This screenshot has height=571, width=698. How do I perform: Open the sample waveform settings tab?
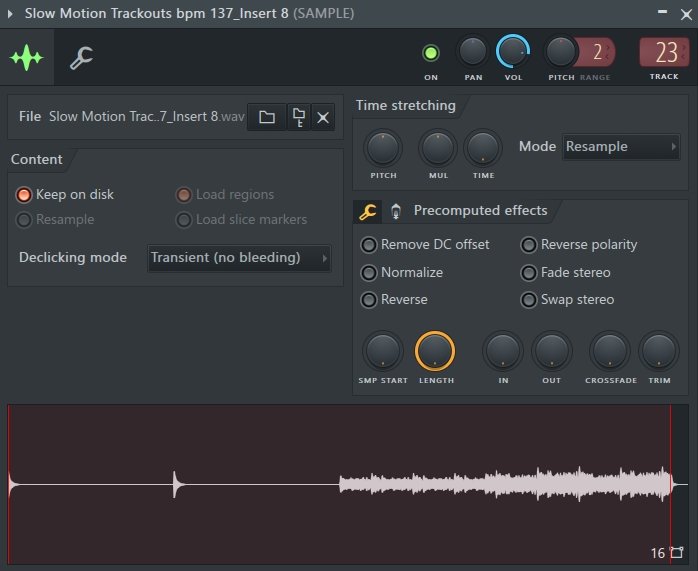pyautogui.click(x=27, y=57)
